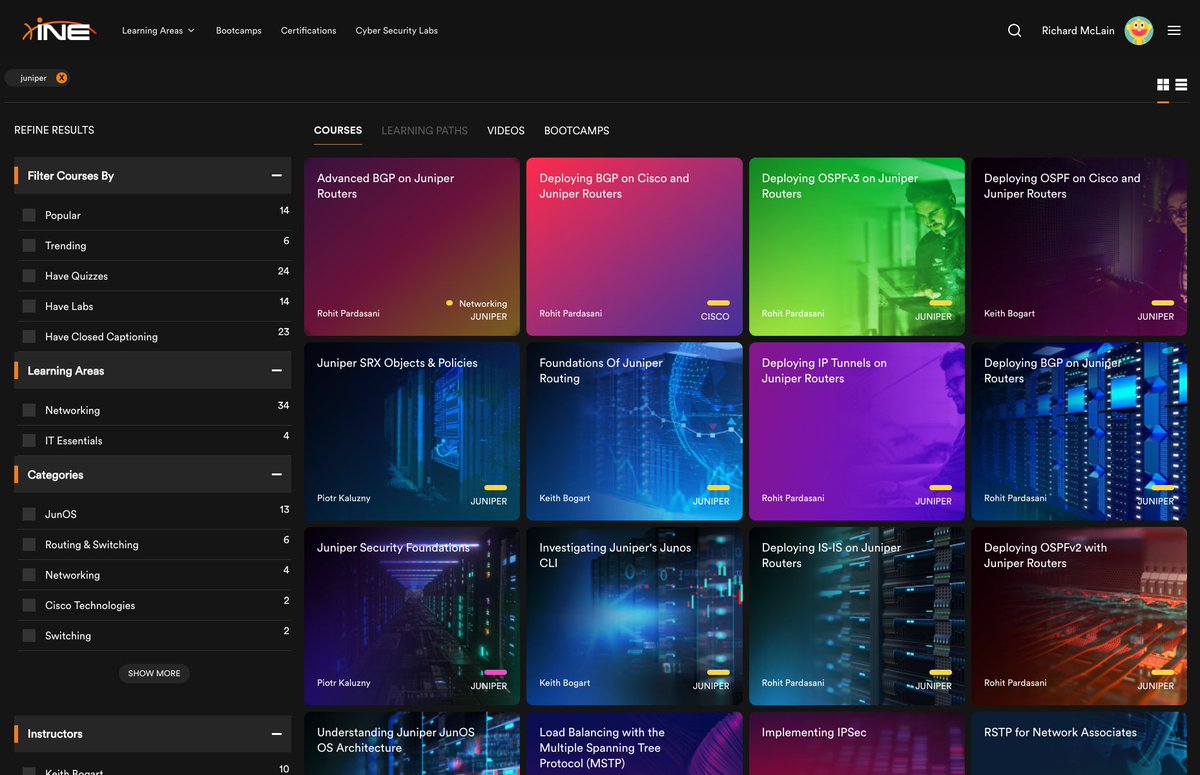
Task: Open Deploying OSPFv2 with Juniper Routers
Action: [x=1079, y=617]
